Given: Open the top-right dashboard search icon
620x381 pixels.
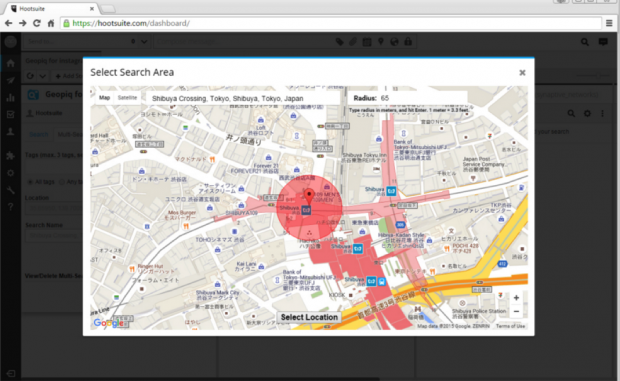Looking at the screenshot, I should click(x=584, y=41).
